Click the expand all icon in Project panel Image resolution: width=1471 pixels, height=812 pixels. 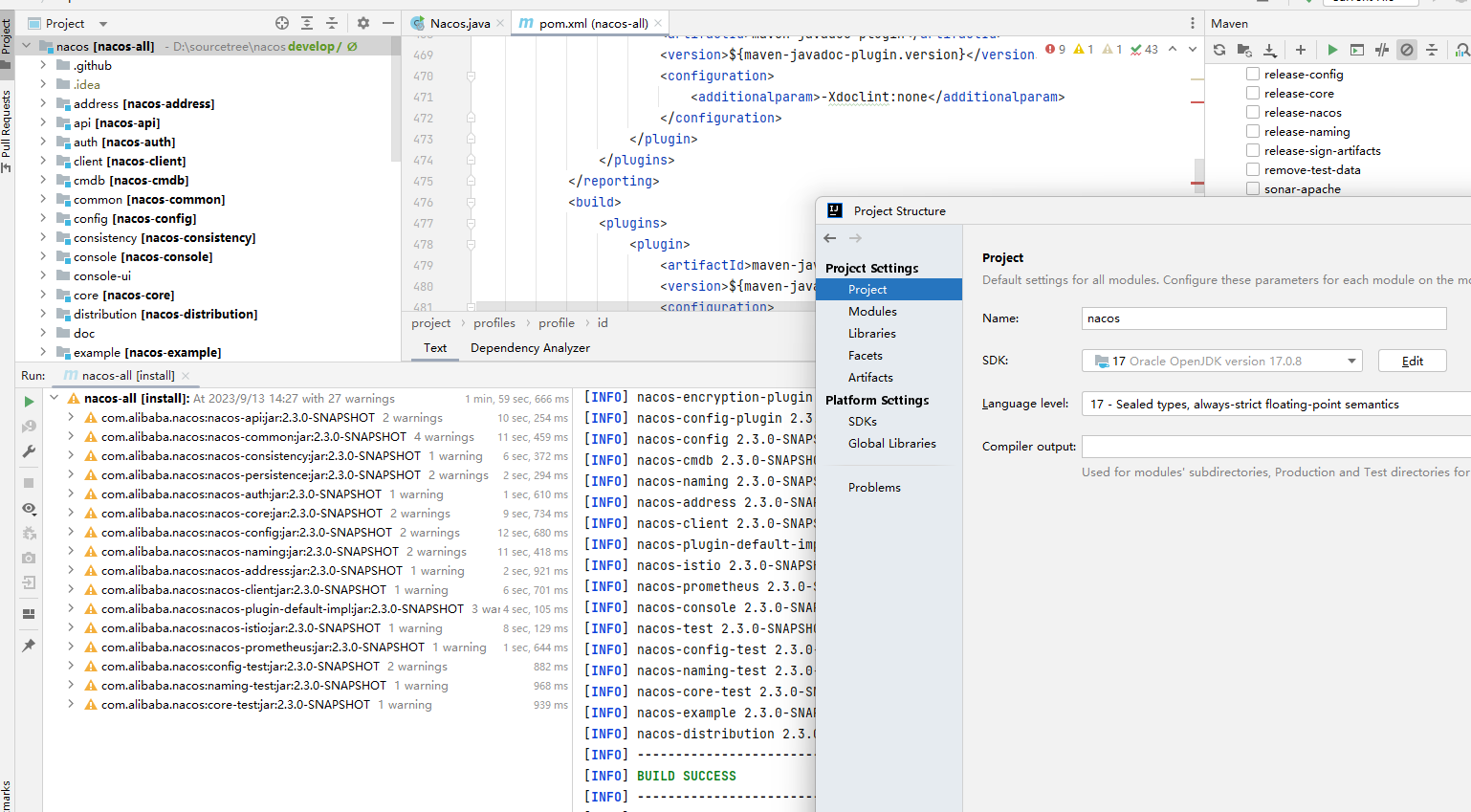[x=307, y=23]
